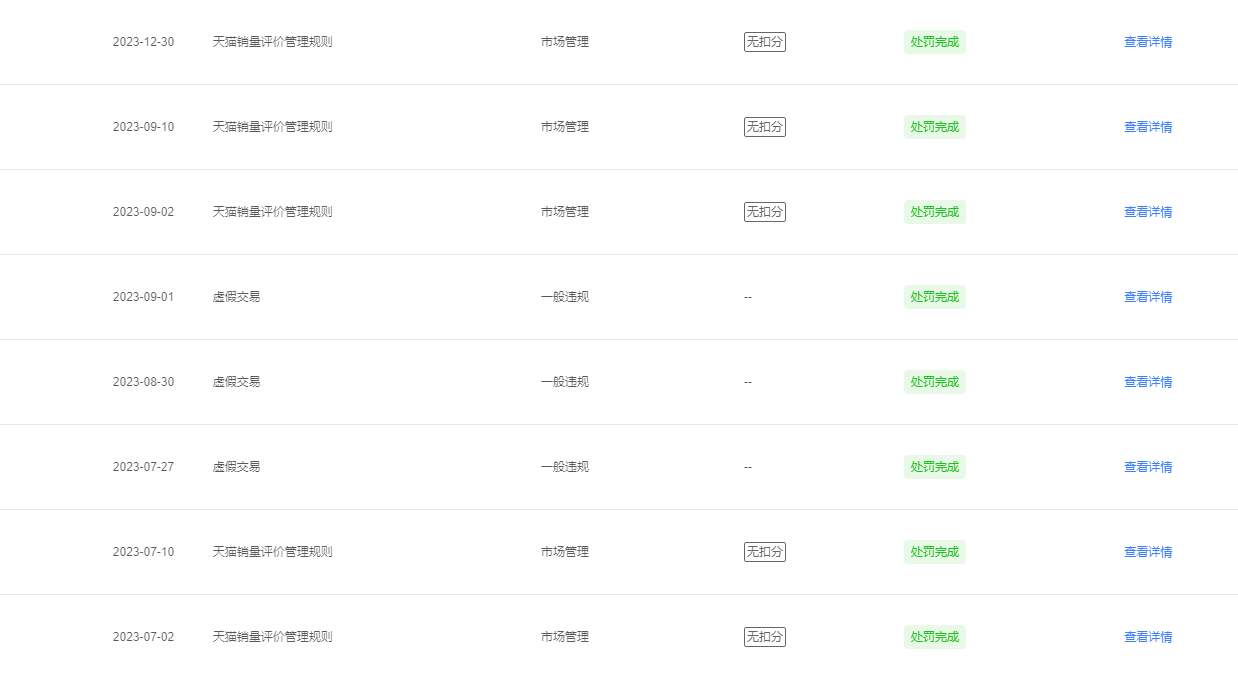Click 一般违规 in the 2023-09-01 row
1238x679 pixels.
[565, 297]
